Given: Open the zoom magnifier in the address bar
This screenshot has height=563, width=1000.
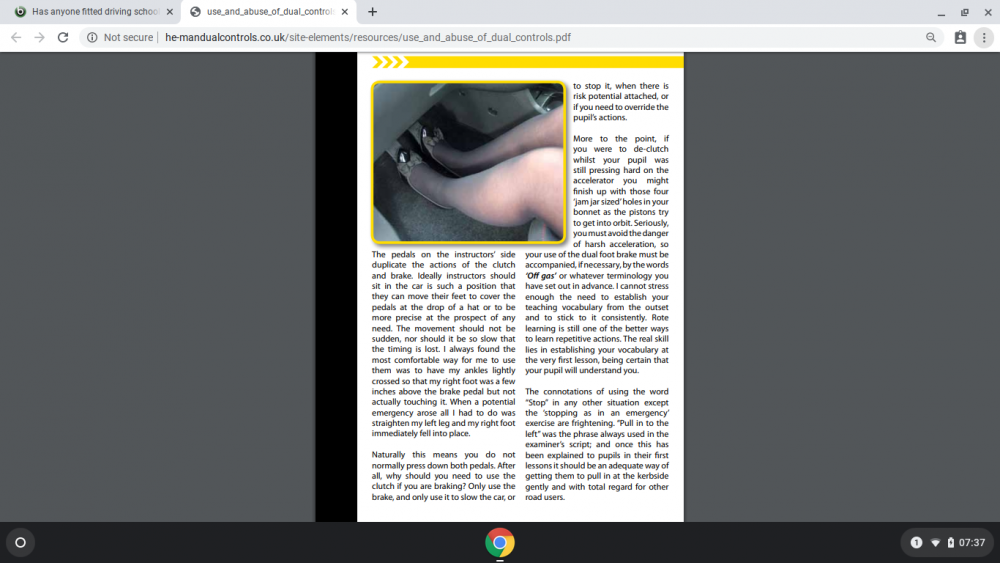Looking at the screenshot, I should [931, 38].
